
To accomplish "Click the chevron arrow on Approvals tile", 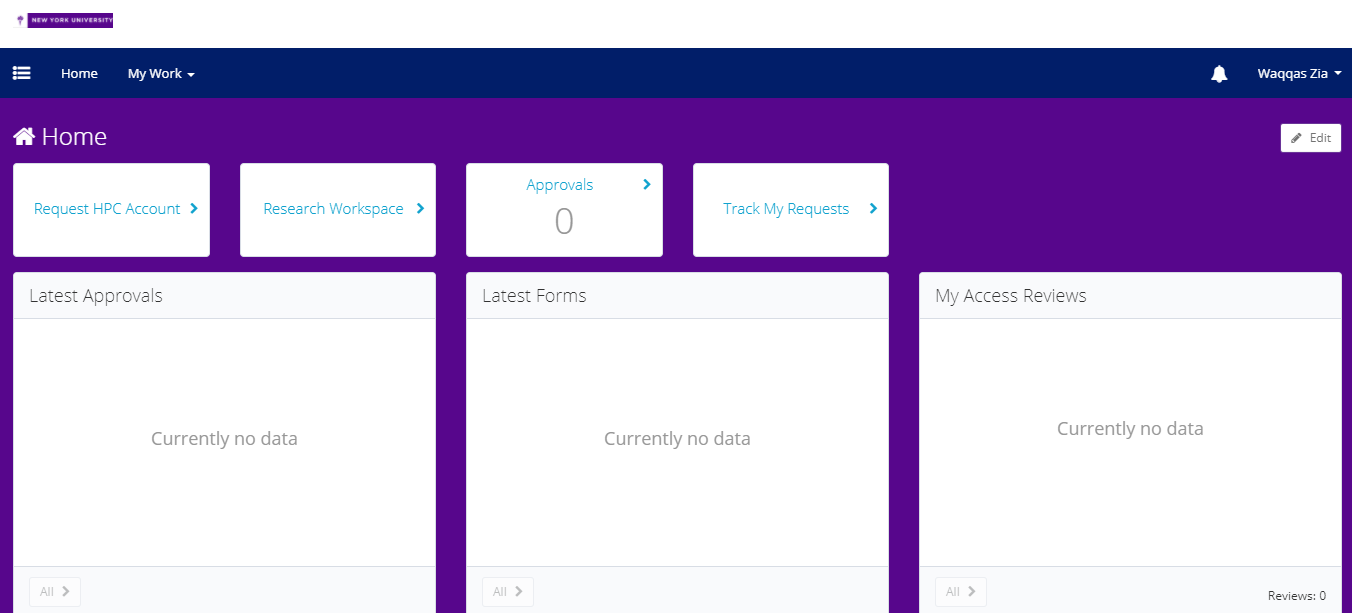I will point(647,184).
